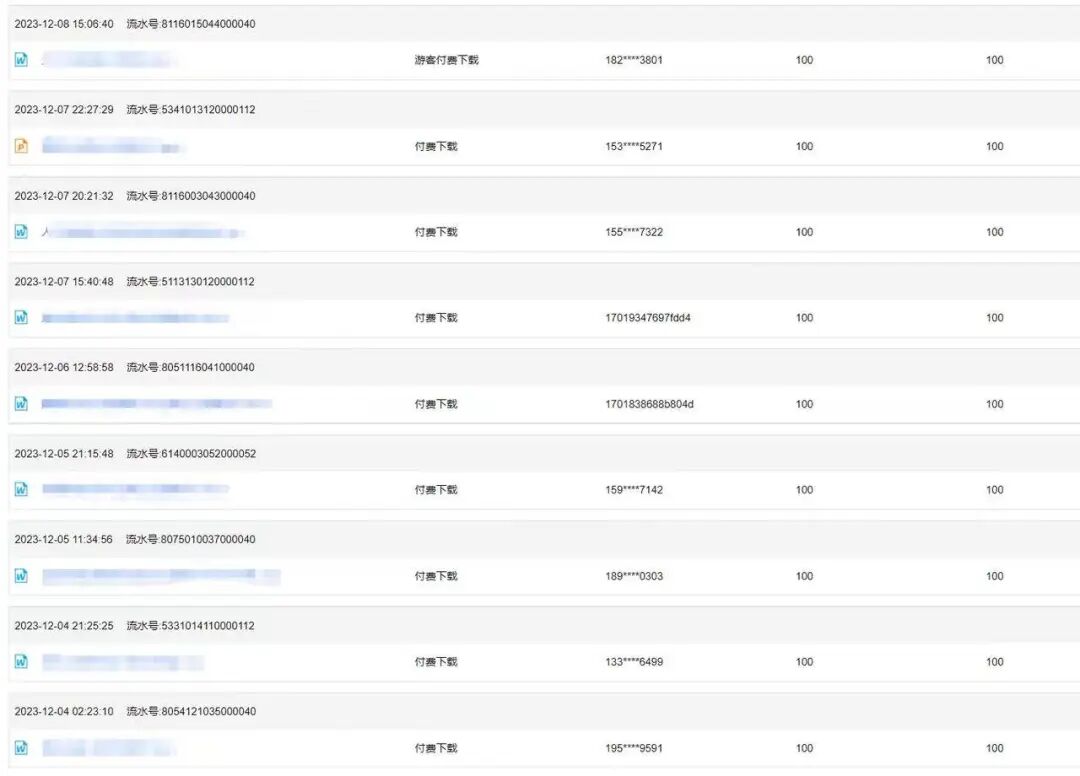Screen dimensions: 1080x776
Task: Click the 付费下载 label for buyer 159****7142
Action: [435, 490]
